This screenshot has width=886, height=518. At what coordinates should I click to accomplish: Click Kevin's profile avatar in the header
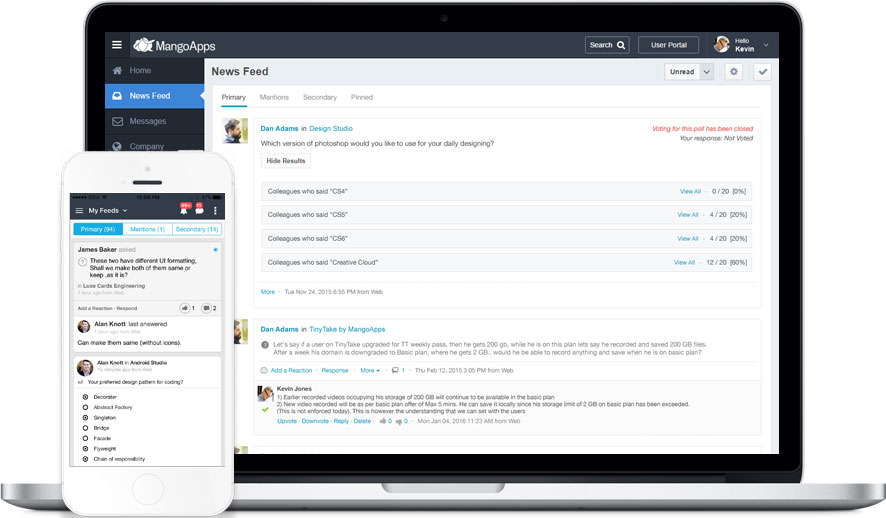[x=722, y=45]
